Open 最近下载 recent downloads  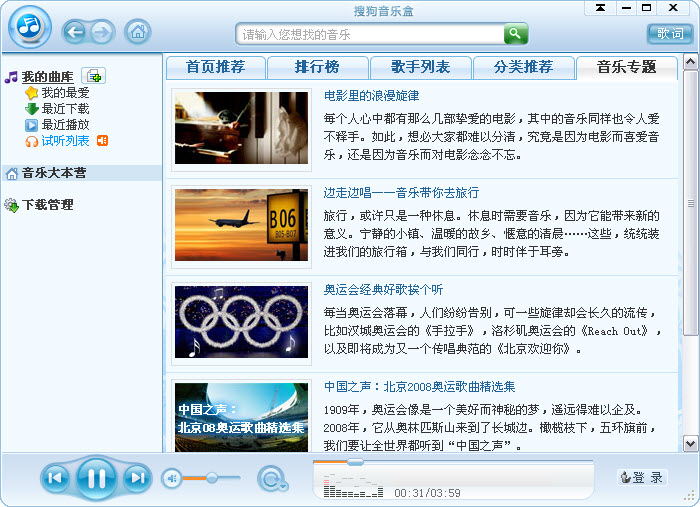coord(65,109)
